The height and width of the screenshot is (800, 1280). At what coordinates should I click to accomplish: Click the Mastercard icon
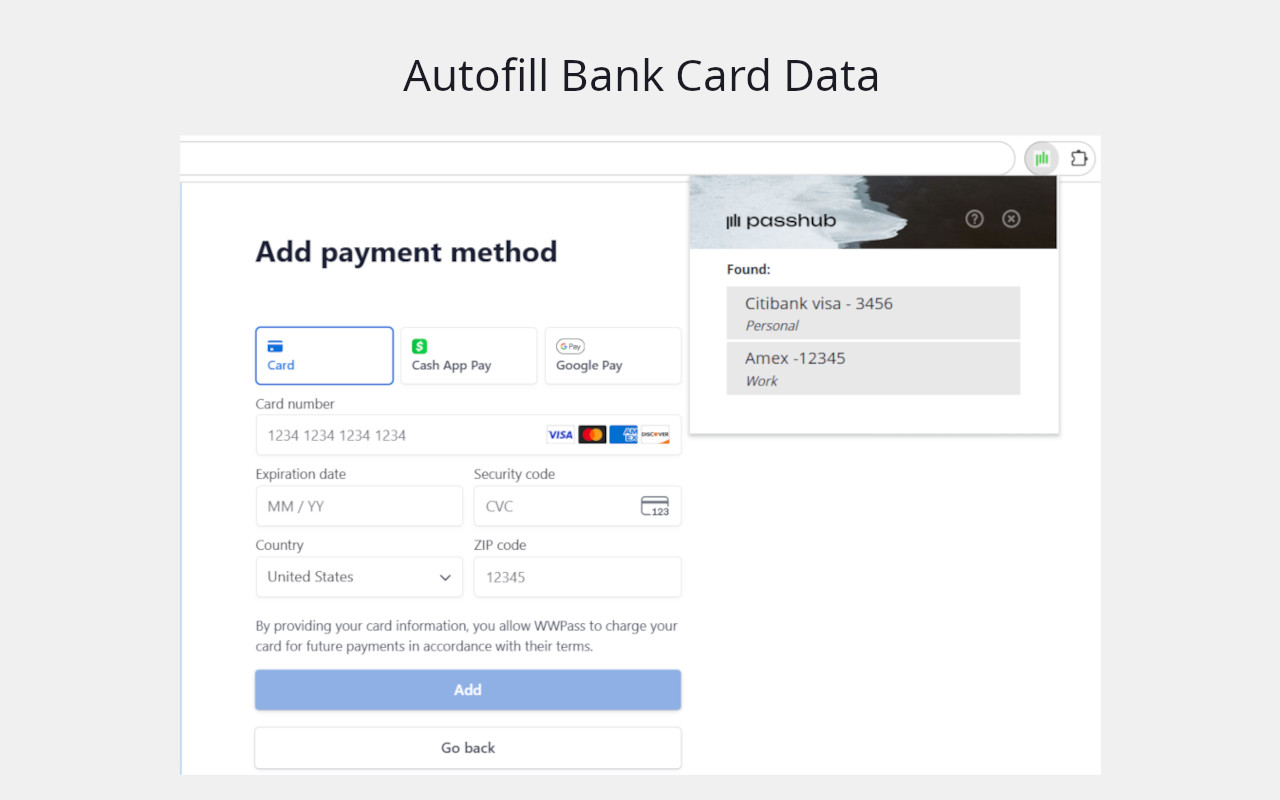(593, 434)
